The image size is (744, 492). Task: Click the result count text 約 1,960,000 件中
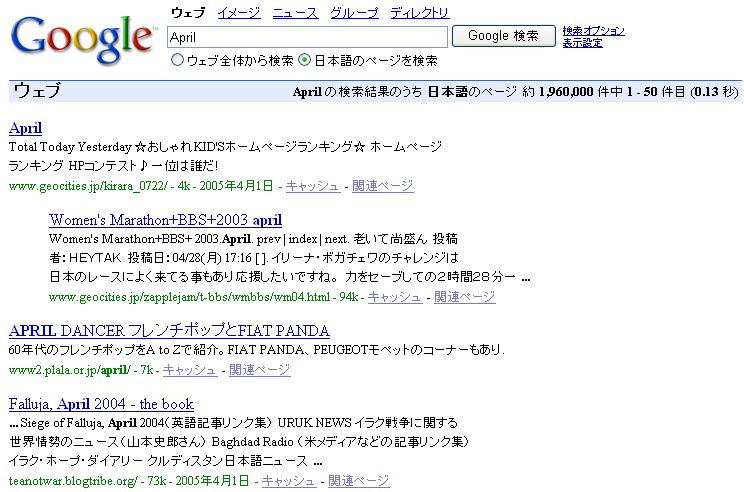[572, 92]
